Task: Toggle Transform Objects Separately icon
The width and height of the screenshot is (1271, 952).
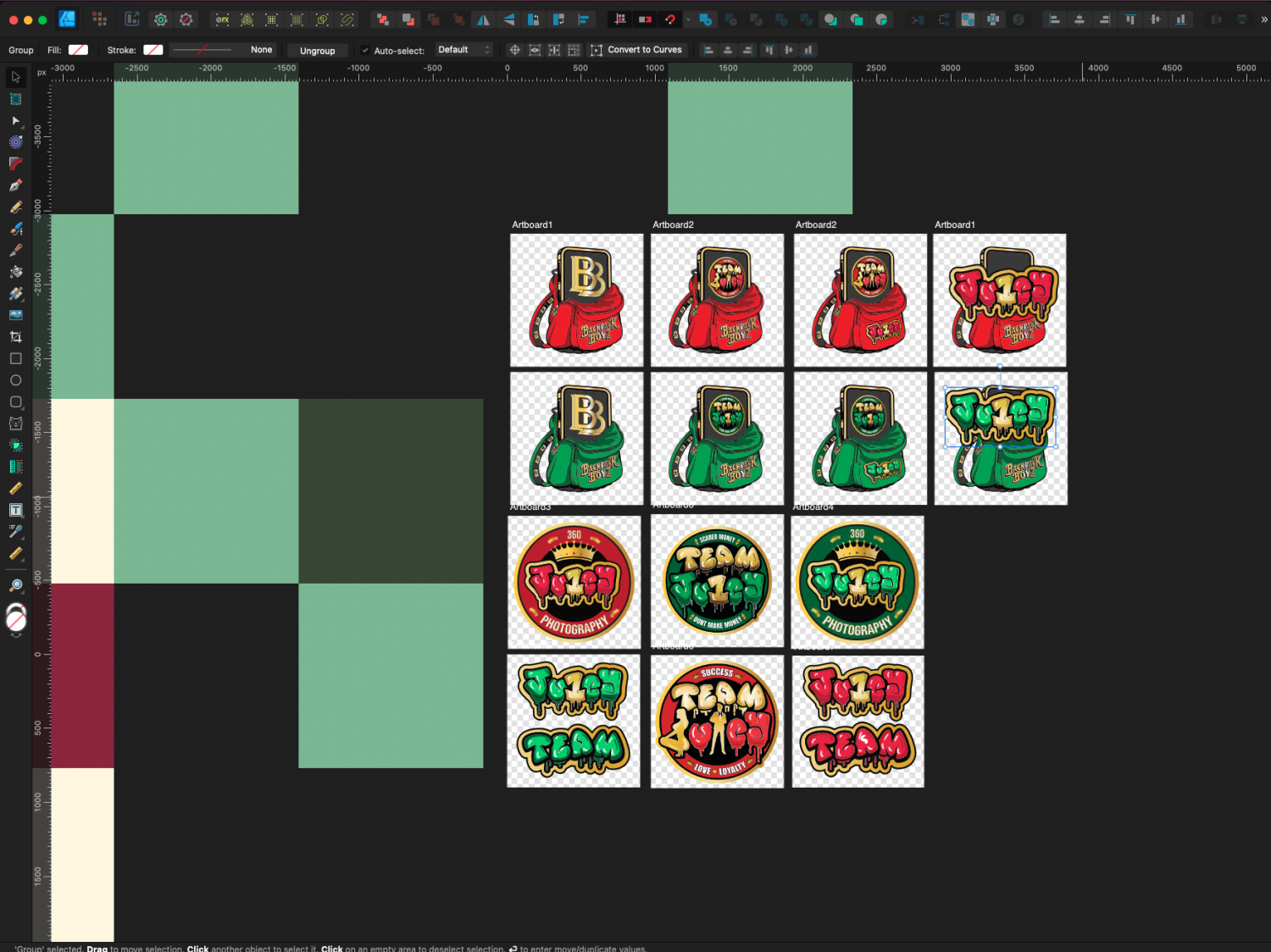Action: pyautogui.click(x=574, y=50)
